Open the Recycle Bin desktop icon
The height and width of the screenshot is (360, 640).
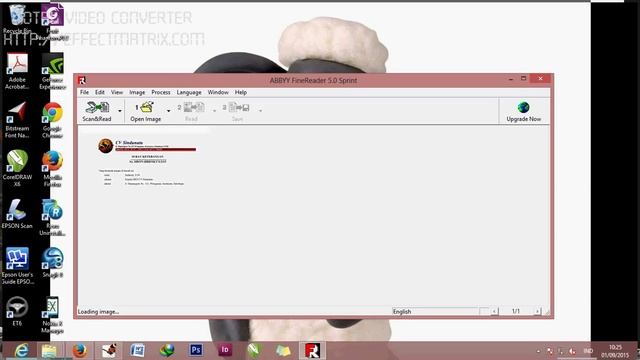tap(17, 18)
